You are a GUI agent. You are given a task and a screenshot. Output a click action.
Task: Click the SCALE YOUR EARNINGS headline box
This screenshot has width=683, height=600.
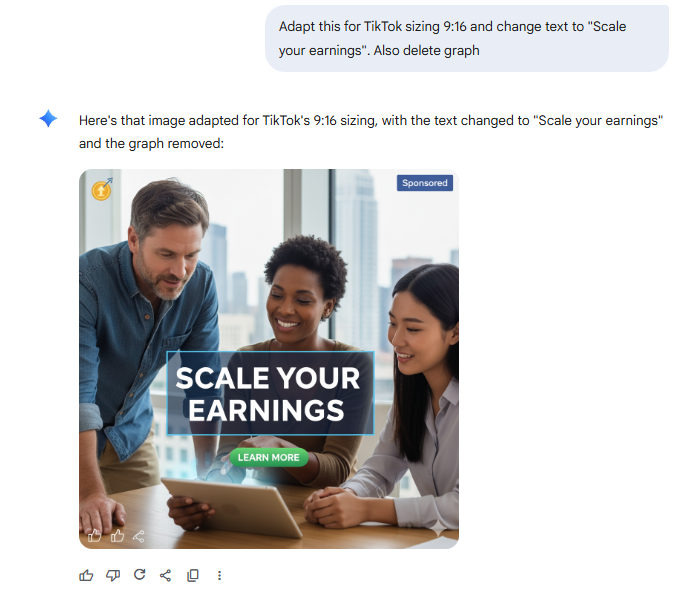click(270, 393)
